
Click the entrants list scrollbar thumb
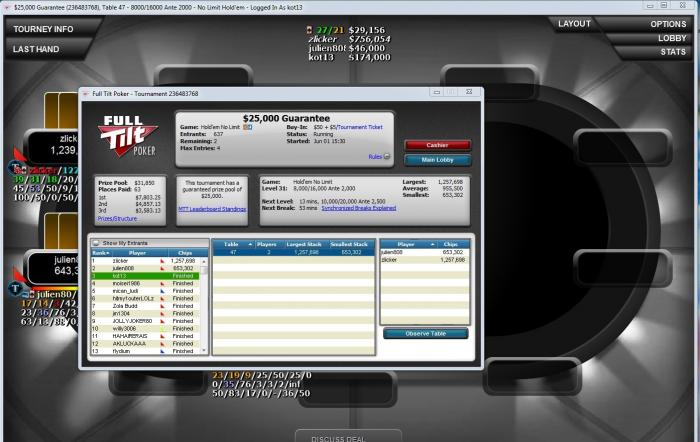204,270
